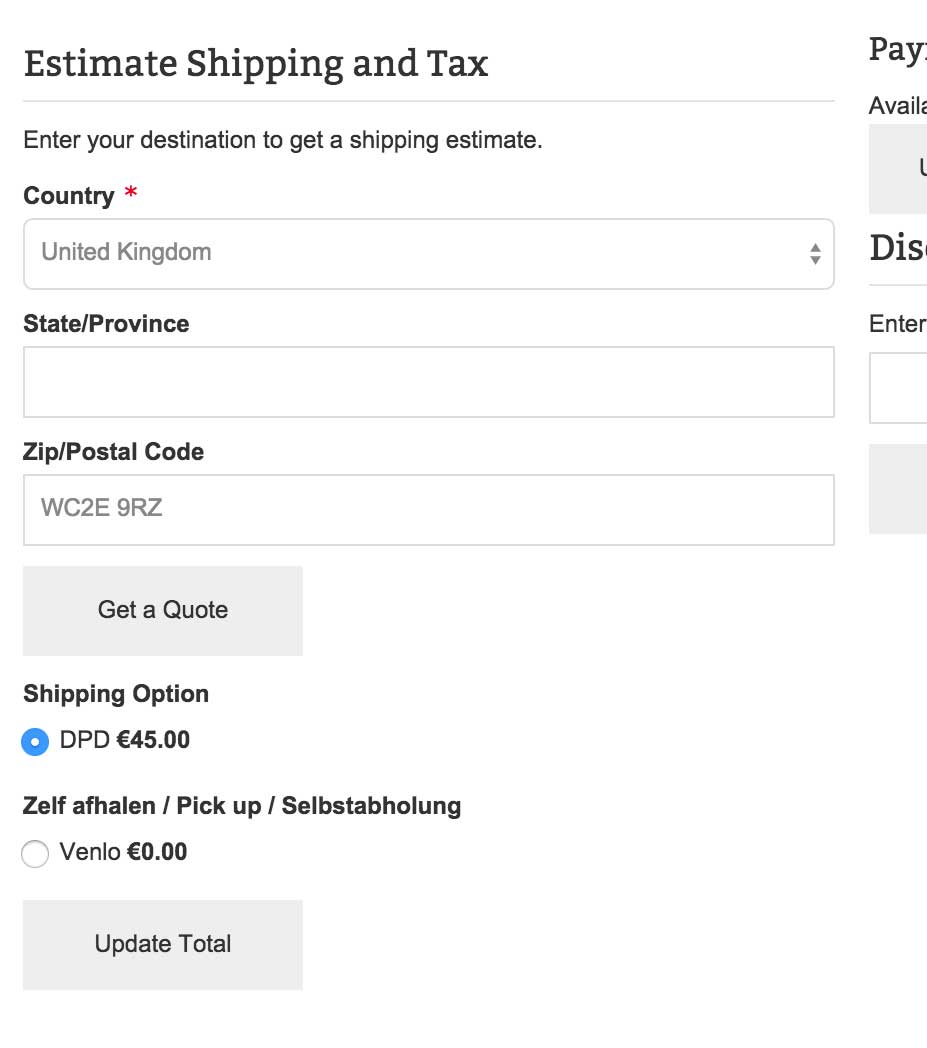Choose the Venlo pick up radio button
The image size is (927, 1048).
(x=35, y=854)
